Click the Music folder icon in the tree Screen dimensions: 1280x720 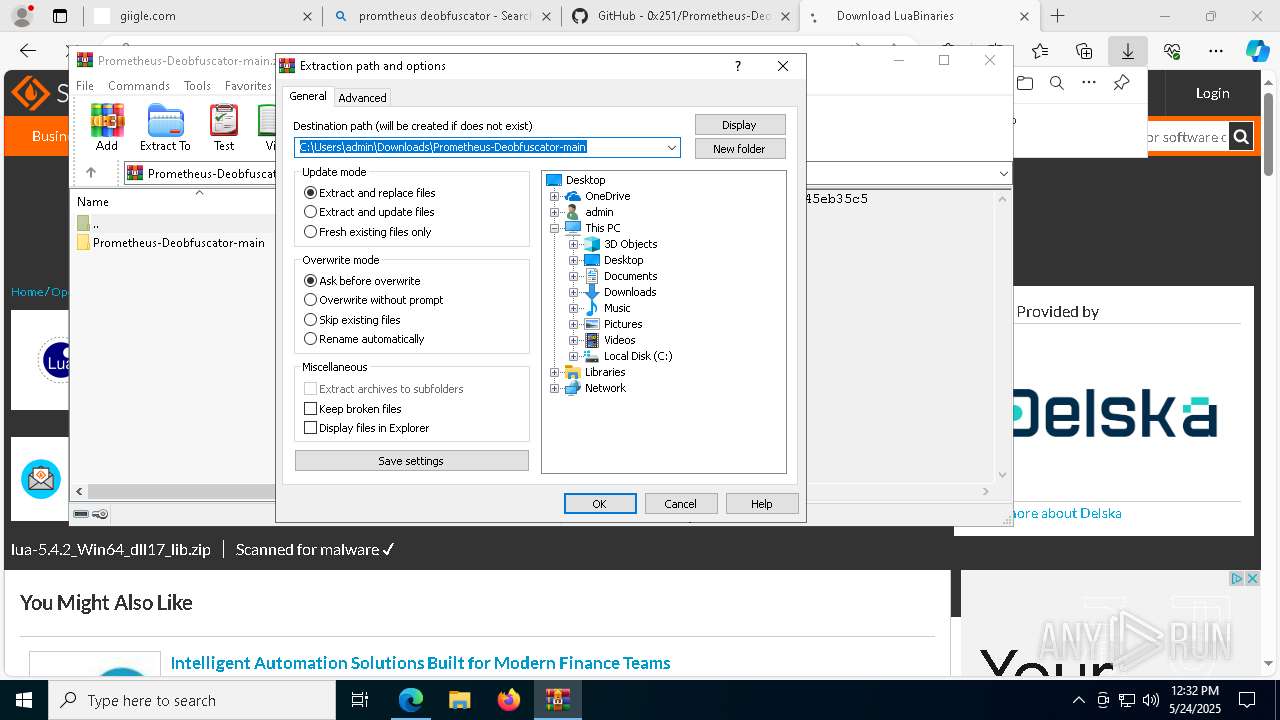tap(592, 308)
